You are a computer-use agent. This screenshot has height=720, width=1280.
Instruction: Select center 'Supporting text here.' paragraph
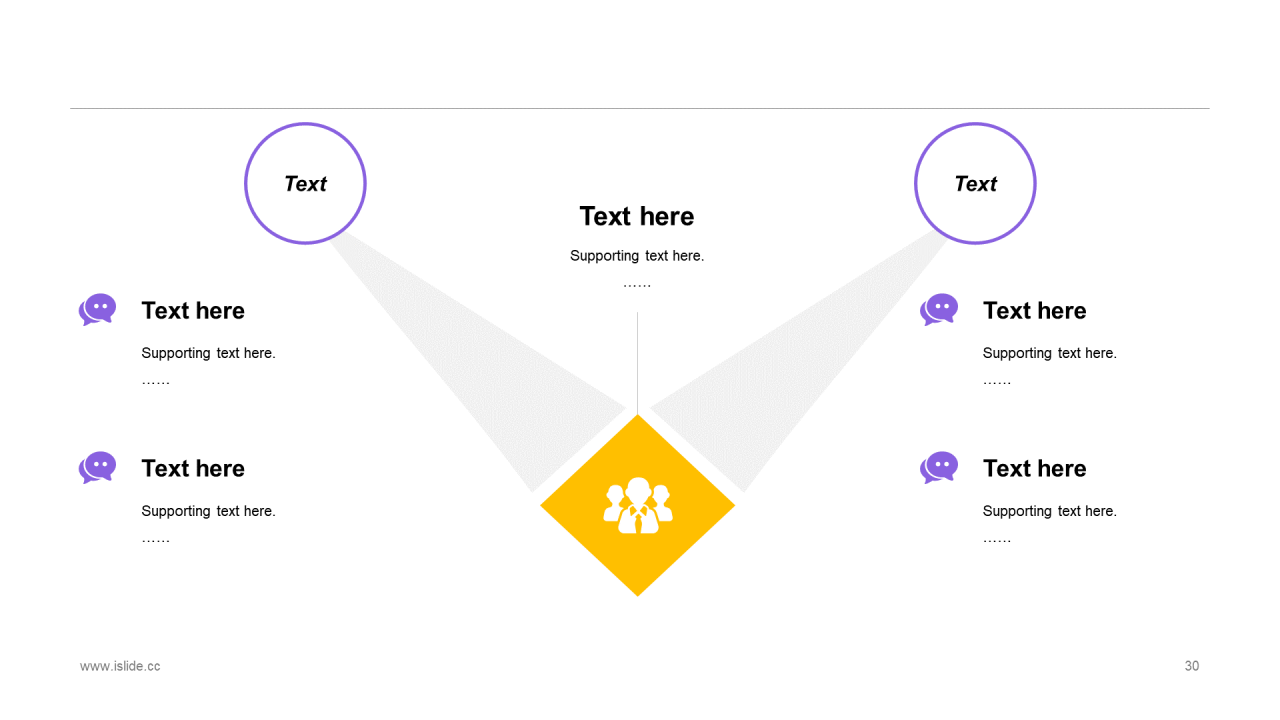637,256
